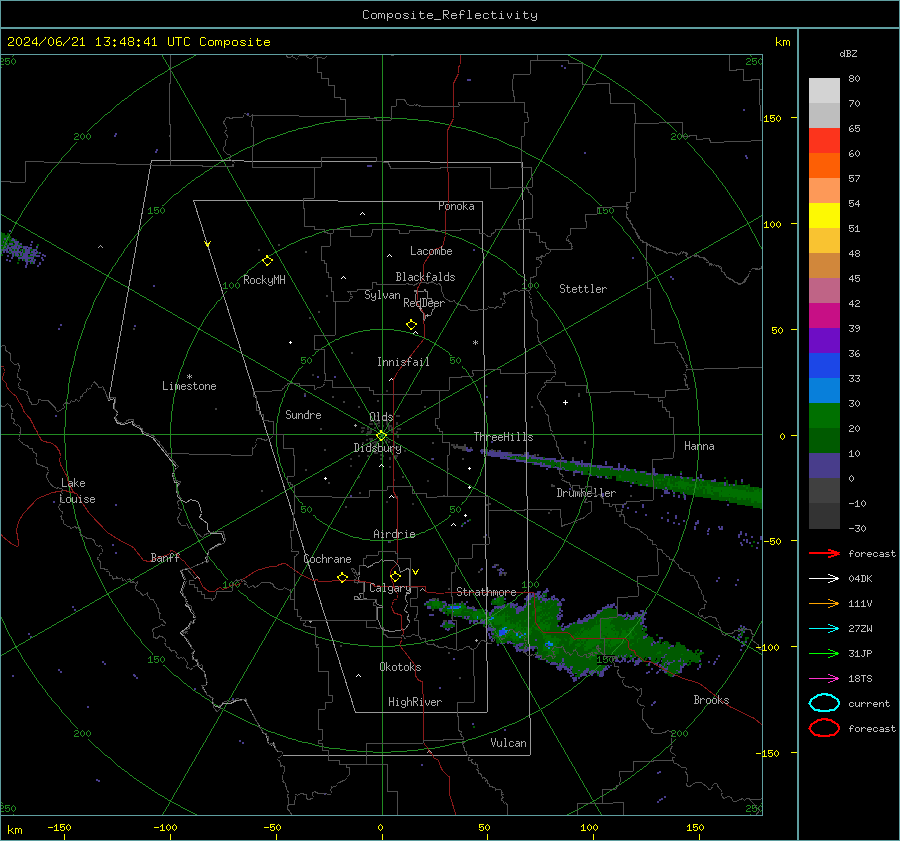Click the Sundre city label

[303, 415]
